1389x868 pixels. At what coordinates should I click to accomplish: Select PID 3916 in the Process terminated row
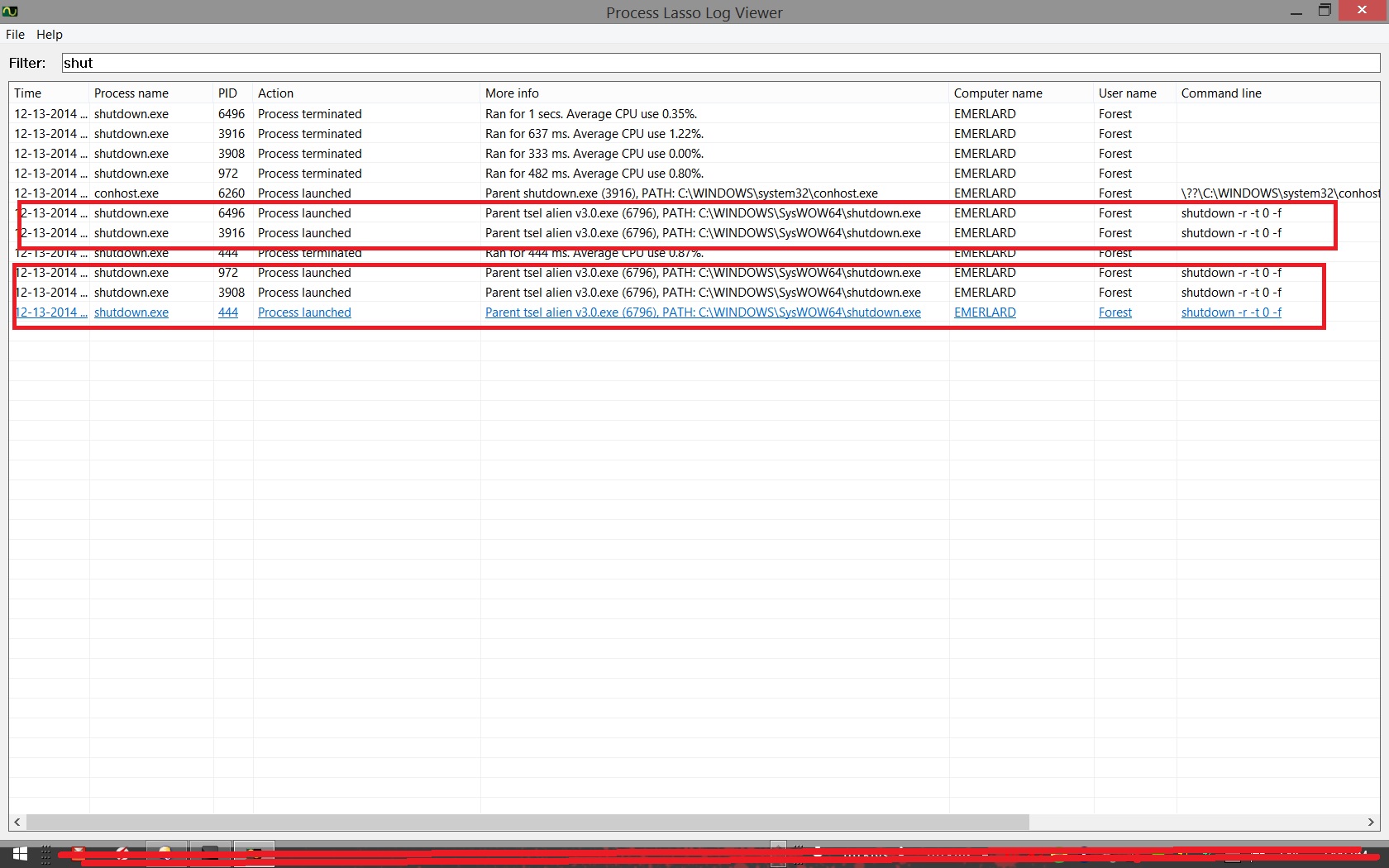(231, 134)
